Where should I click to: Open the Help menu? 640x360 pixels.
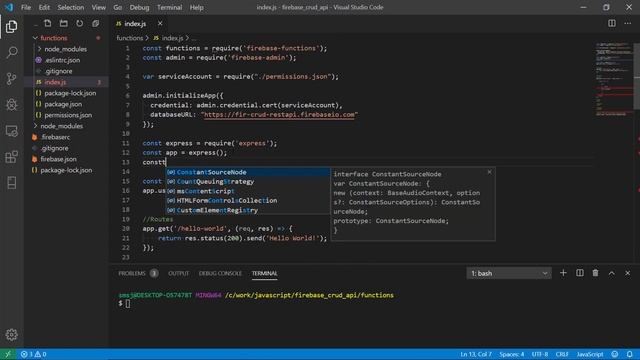coord(196,7)
